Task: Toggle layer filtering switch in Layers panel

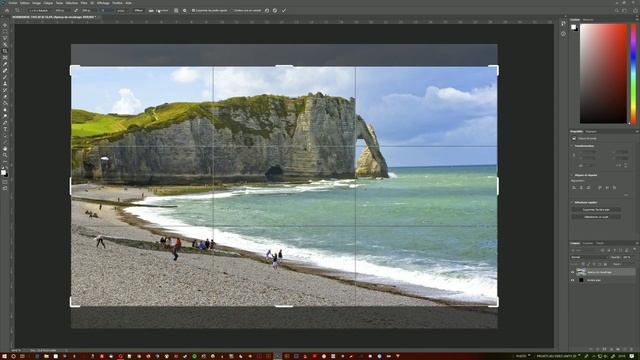Action: 634,249
